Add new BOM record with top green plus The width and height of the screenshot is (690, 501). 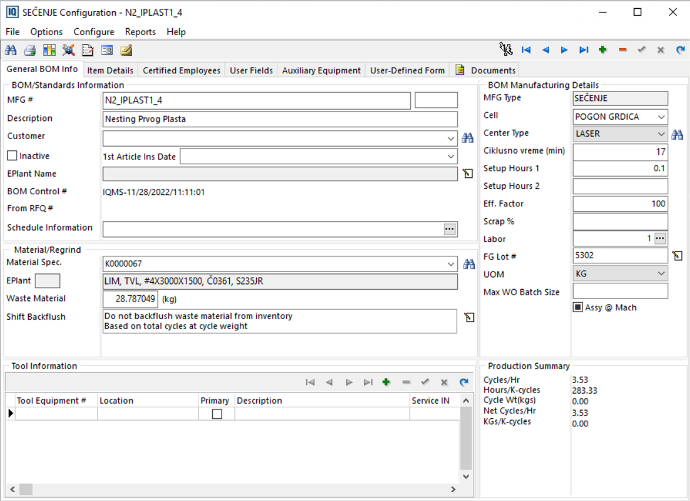coord(603,50)
